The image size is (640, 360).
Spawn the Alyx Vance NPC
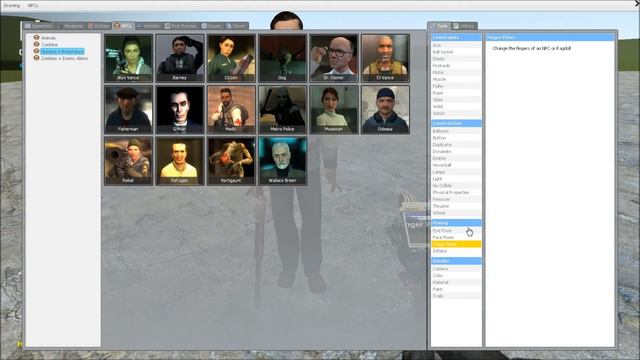tap(129, 58)
